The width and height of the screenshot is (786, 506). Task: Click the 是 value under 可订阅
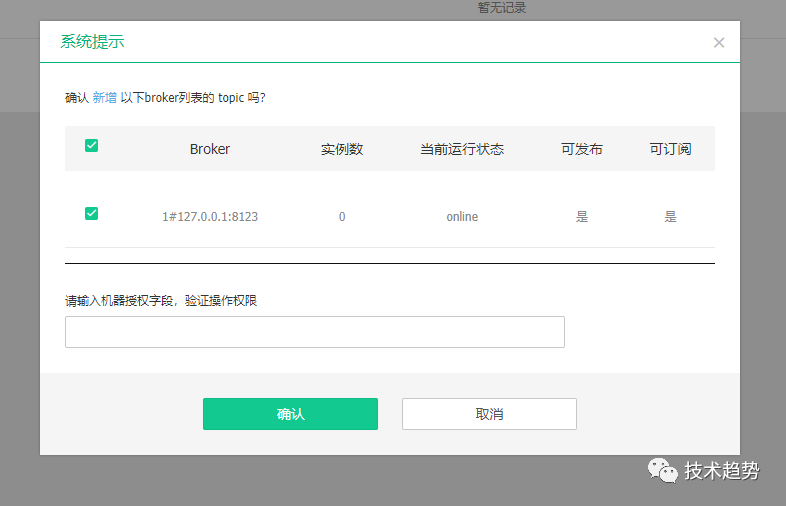670,217
